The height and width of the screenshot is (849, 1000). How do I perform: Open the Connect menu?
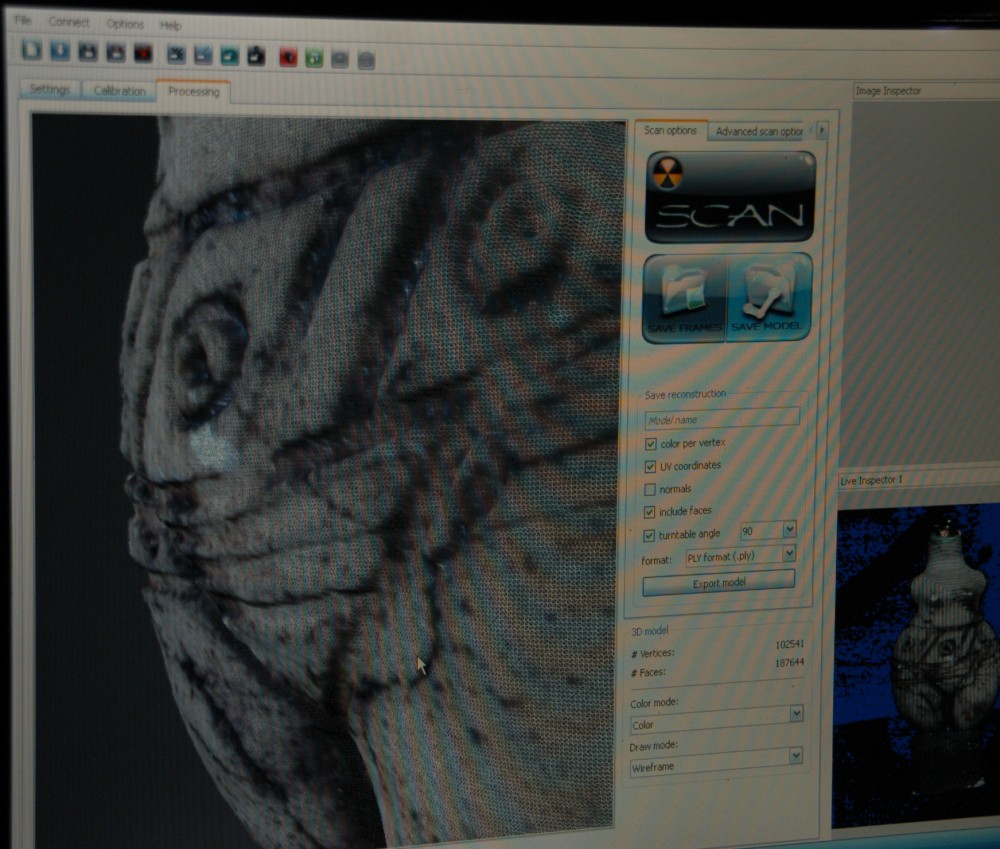[x=69, y=22]
